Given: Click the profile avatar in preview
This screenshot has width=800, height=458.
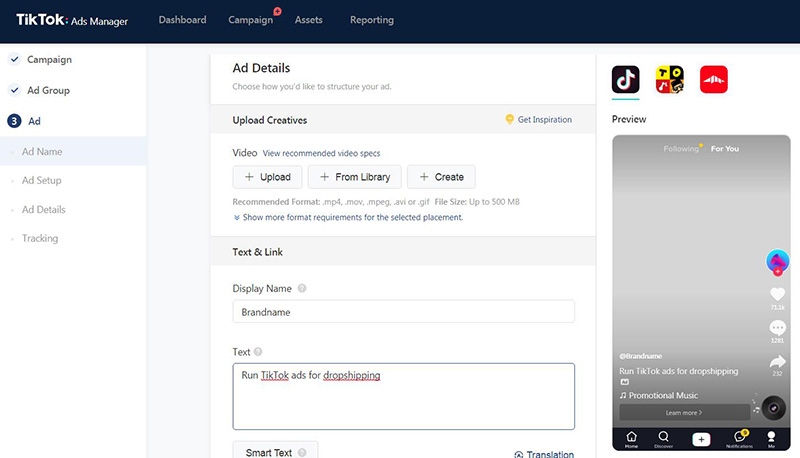Looking at the screenshot, I should tap(778, 261).
